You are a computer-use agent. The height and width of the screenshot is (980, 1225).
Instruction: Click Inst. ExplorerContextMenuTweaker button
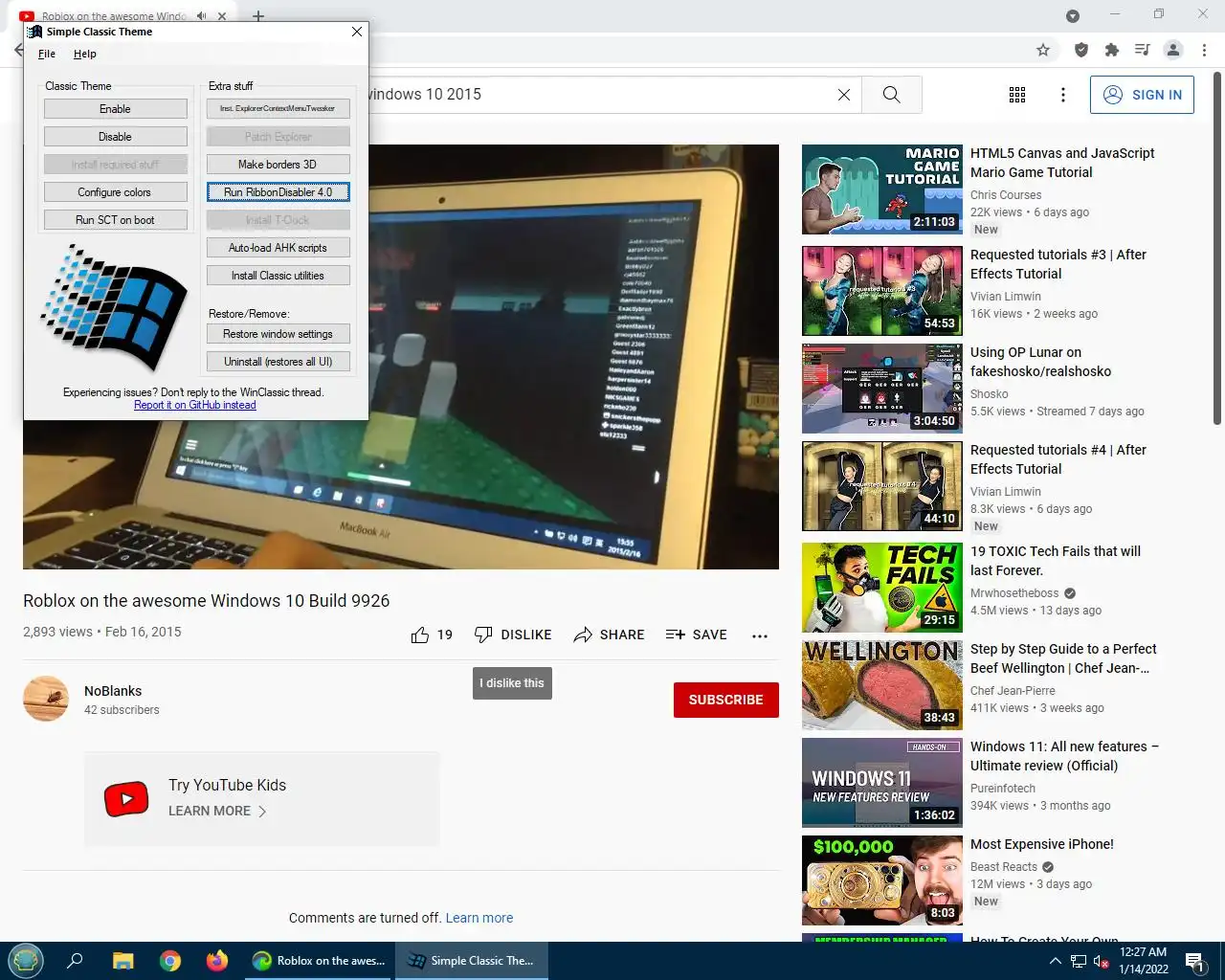pyautogui.click(x=278, y=109)
